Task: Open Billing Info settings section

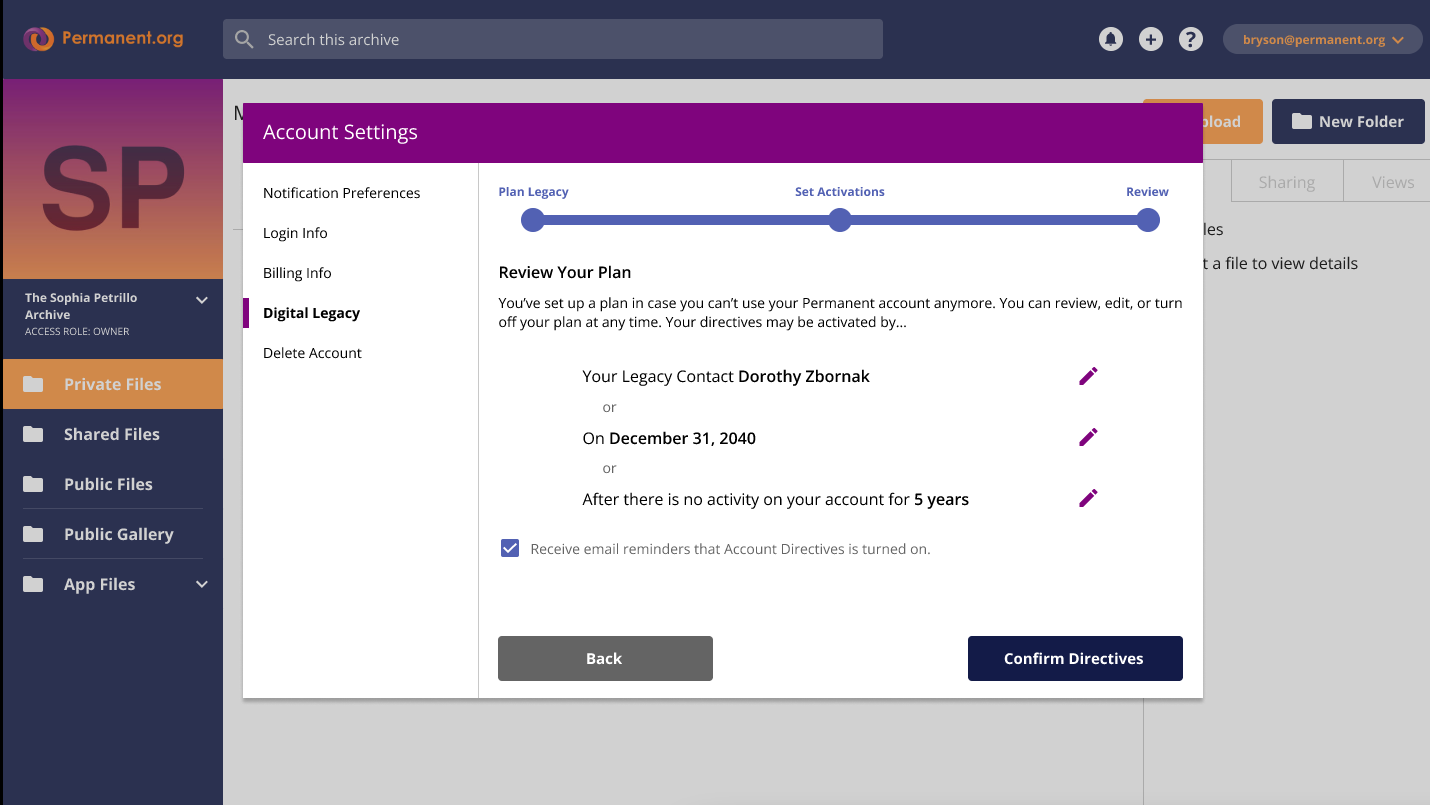Action: click(297, 273)
